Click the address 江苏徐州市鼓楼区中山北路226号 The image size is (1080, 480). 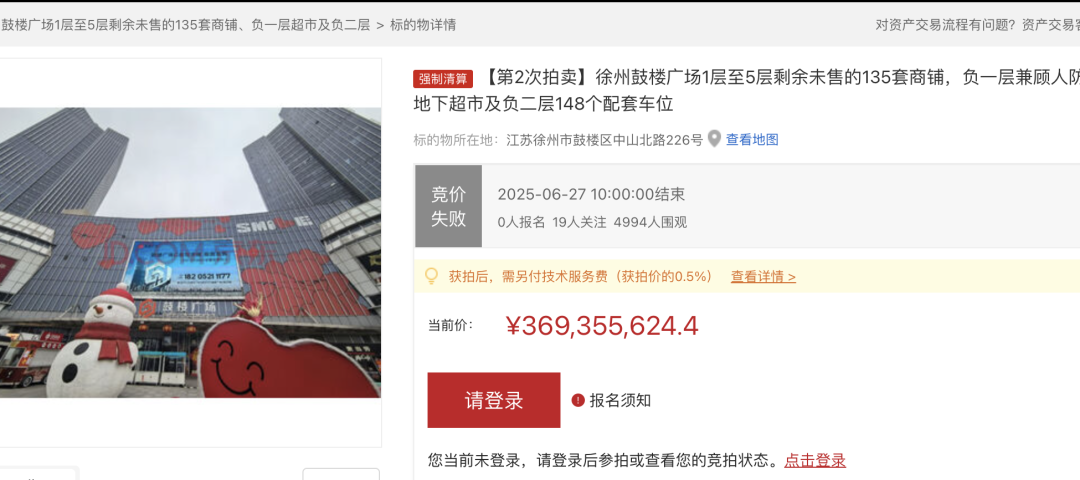605,140
